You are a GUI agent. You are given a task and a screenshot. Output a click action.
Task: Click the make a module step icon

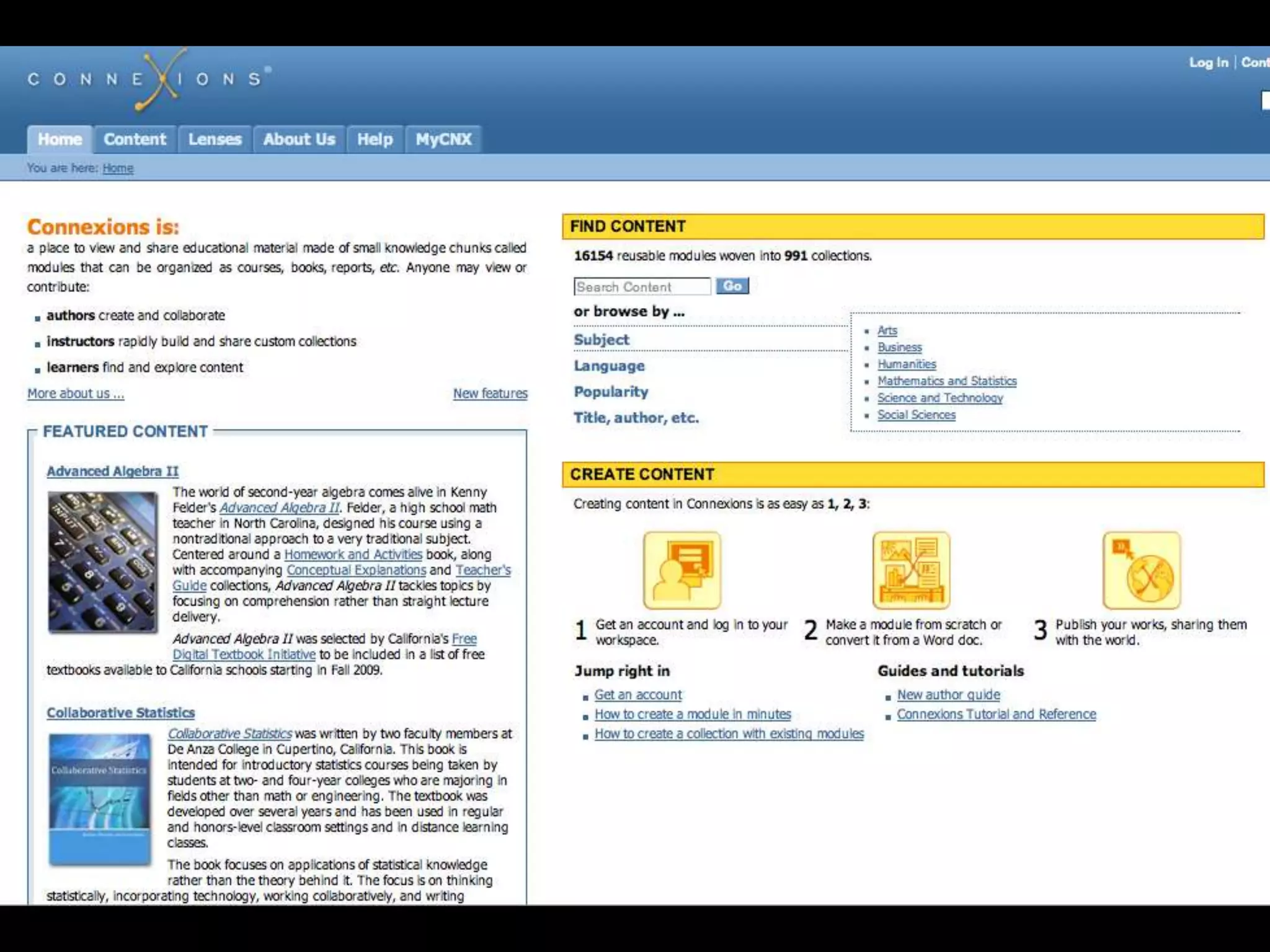(911, 570)
